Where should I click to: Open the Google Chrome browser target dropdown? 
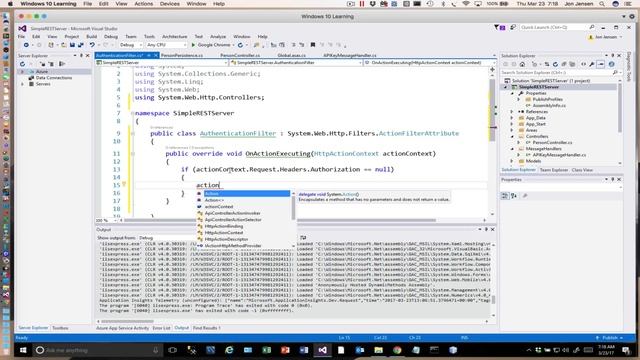tap(233, 45)
